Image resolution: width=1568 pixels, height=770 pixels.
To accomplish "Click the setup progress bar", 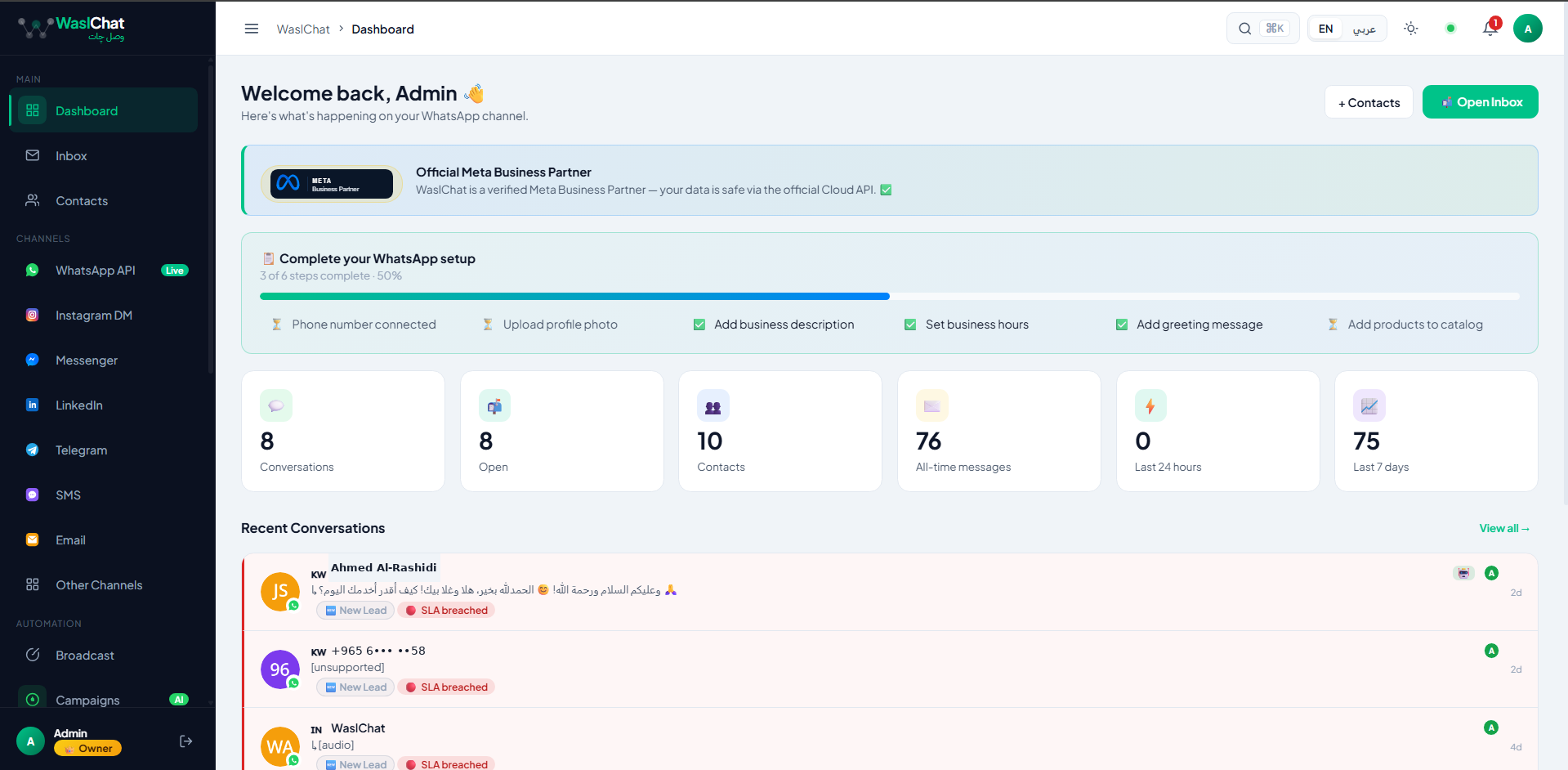I will tap(890, 296).
